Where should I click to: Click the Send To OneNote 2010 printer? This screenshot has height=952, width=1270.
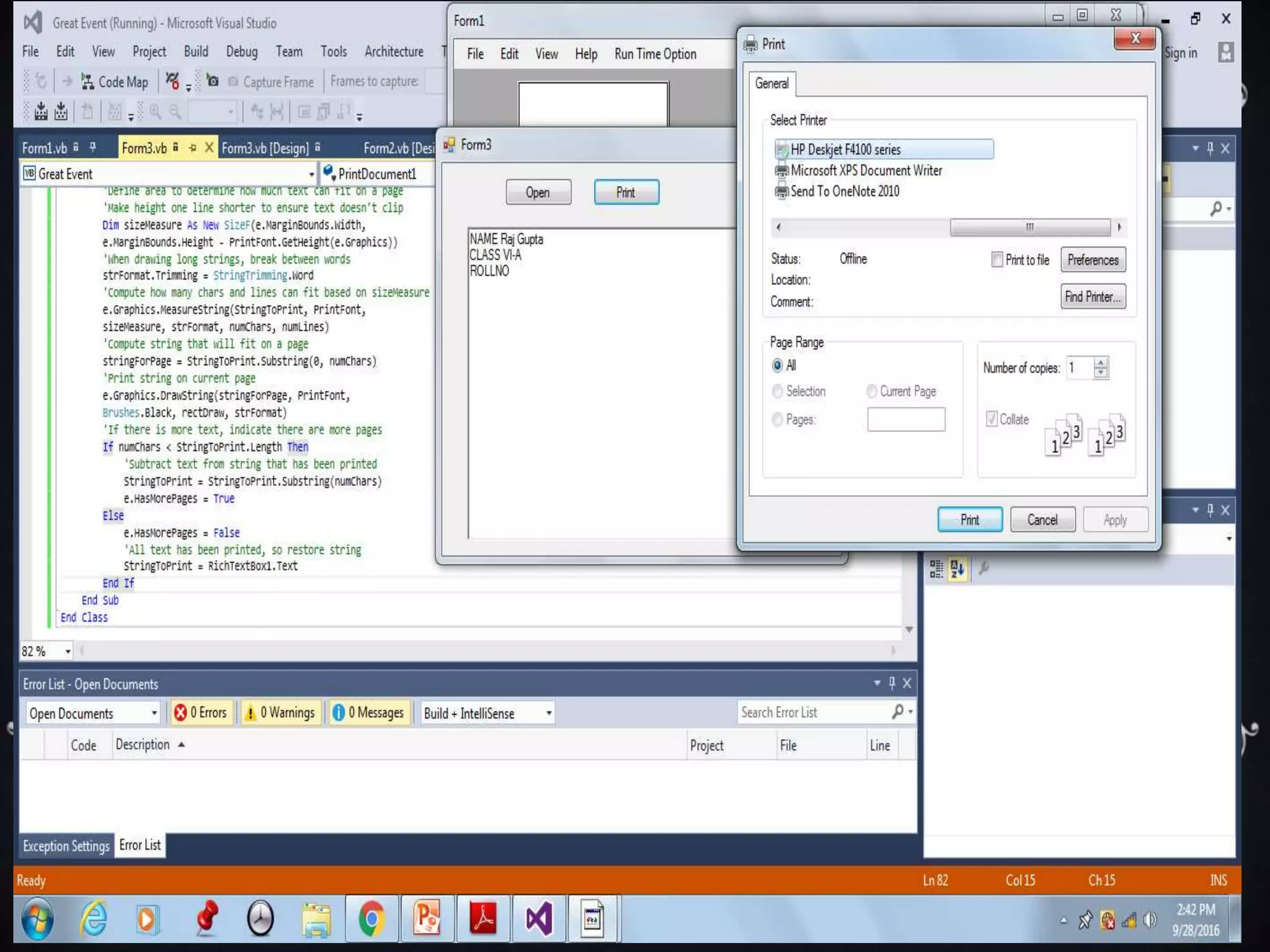click(x=844, y=192)
